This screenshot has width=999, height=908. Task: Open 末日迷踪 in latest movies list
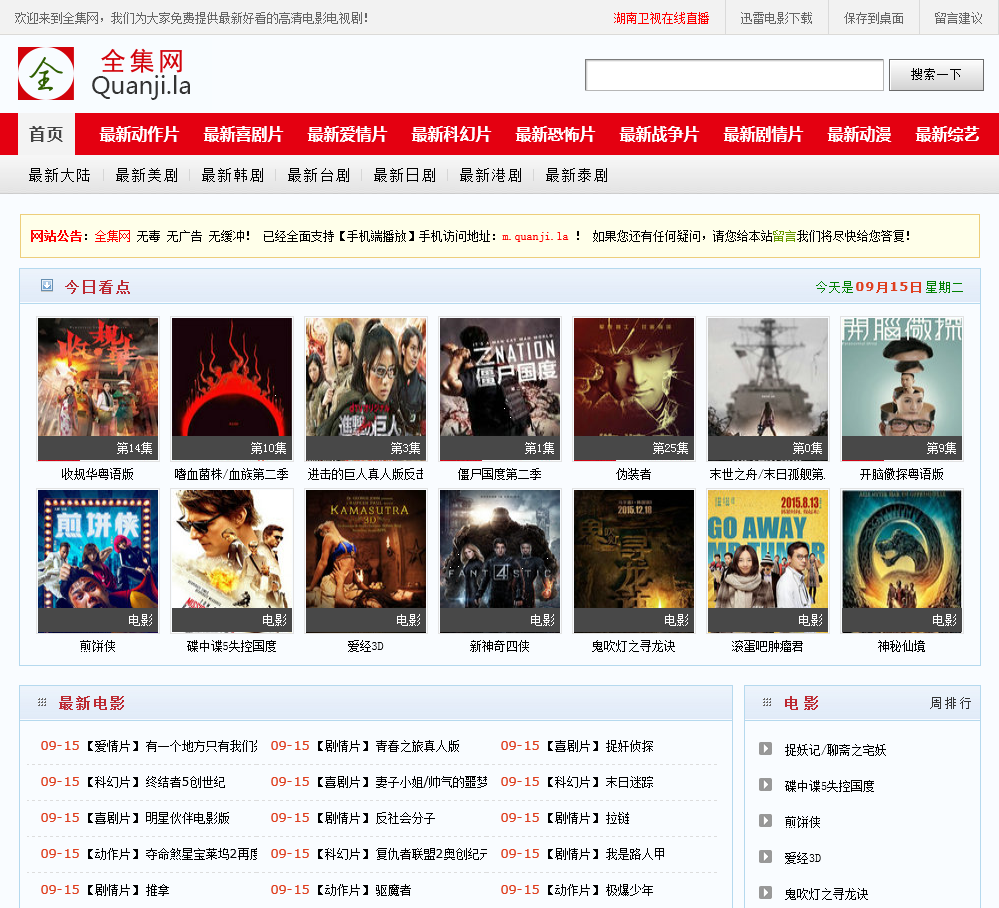point(629,782)
